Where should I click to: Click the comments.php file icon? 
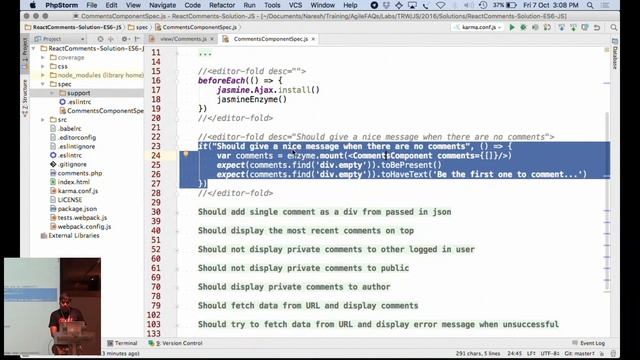[53, 173]
